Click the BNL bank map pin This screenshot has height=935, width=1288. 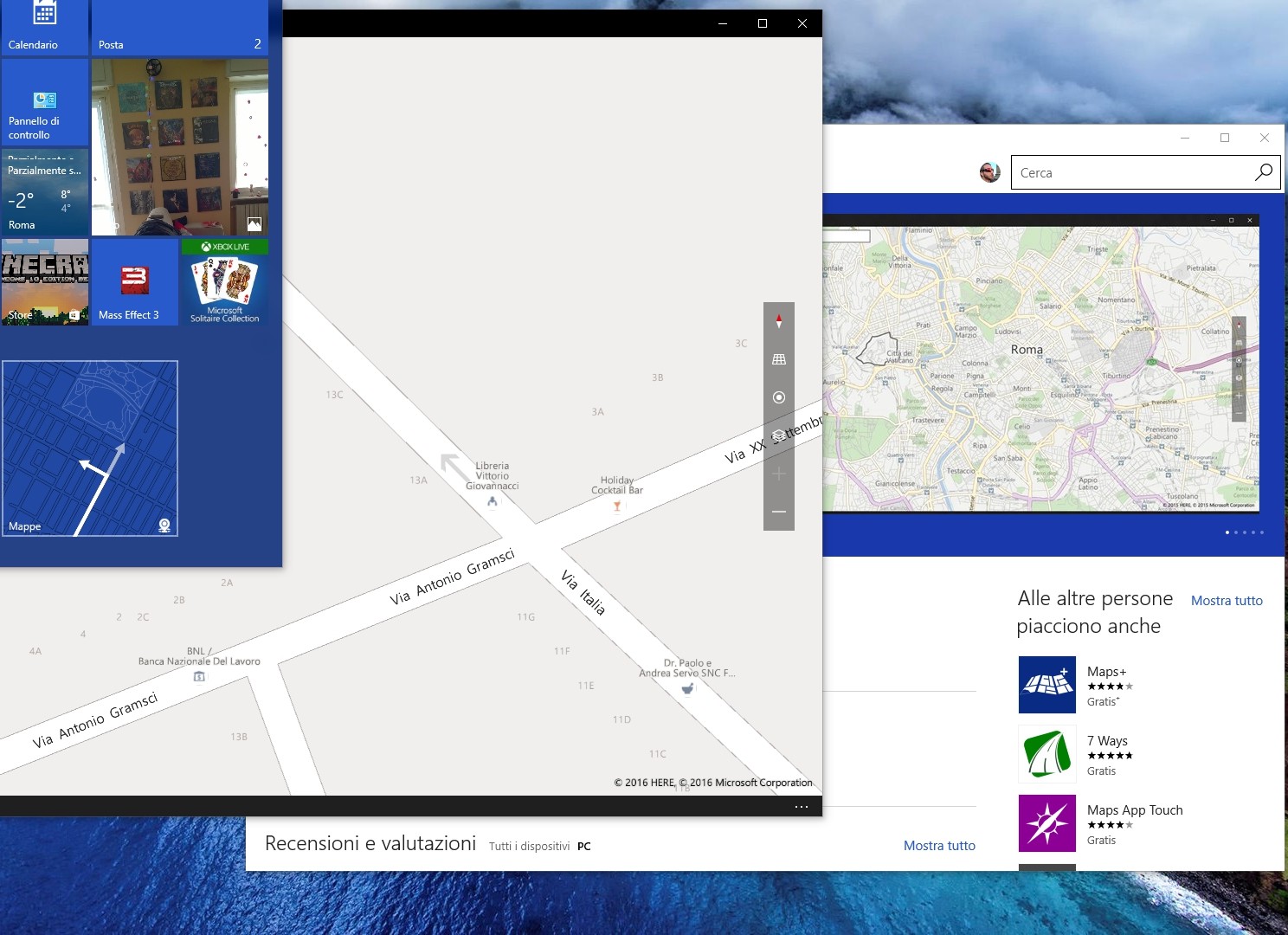point(199,676)
